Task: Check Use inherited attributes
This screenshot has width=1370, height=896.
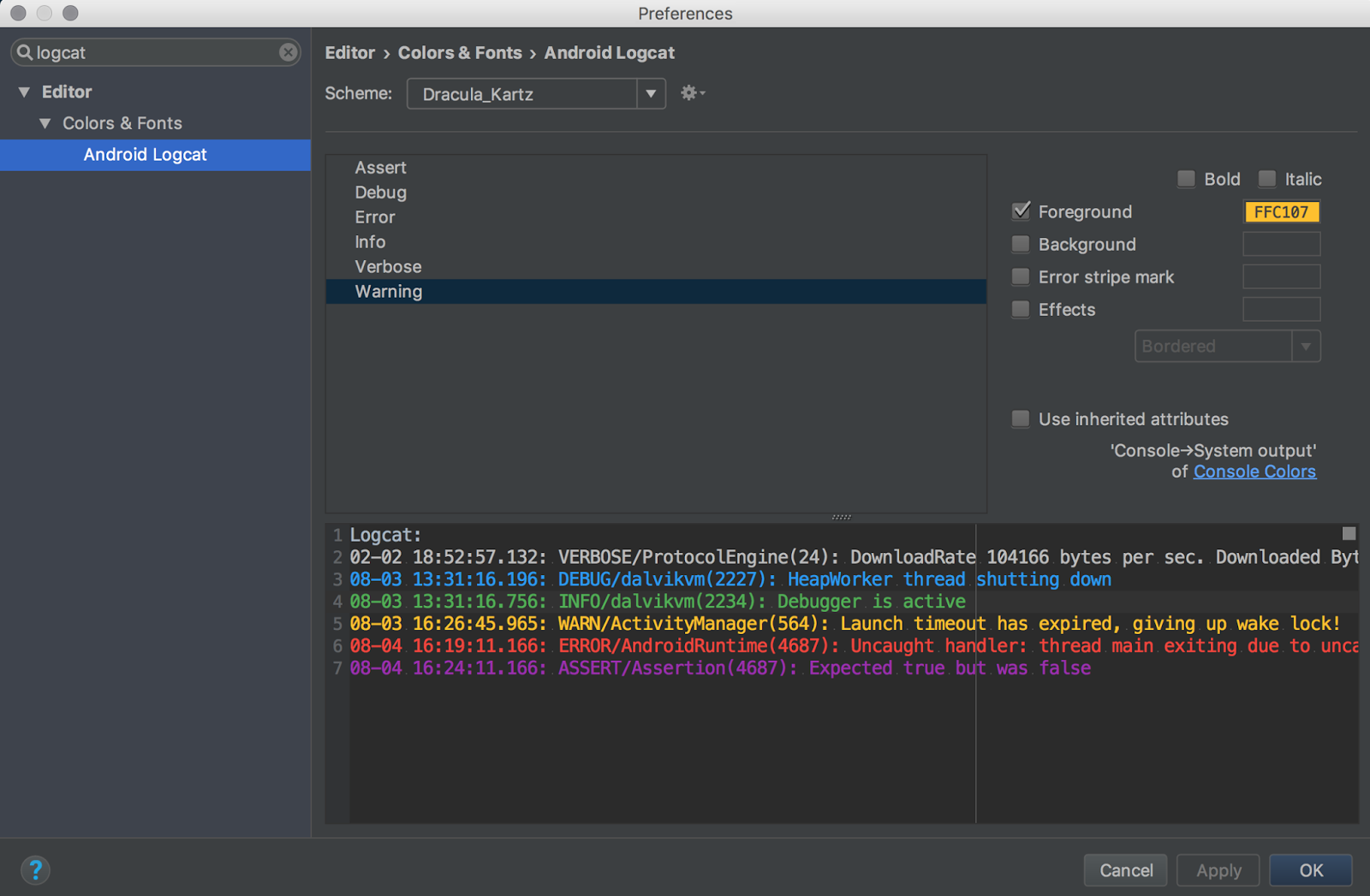Action: (x=1021, y=419)
